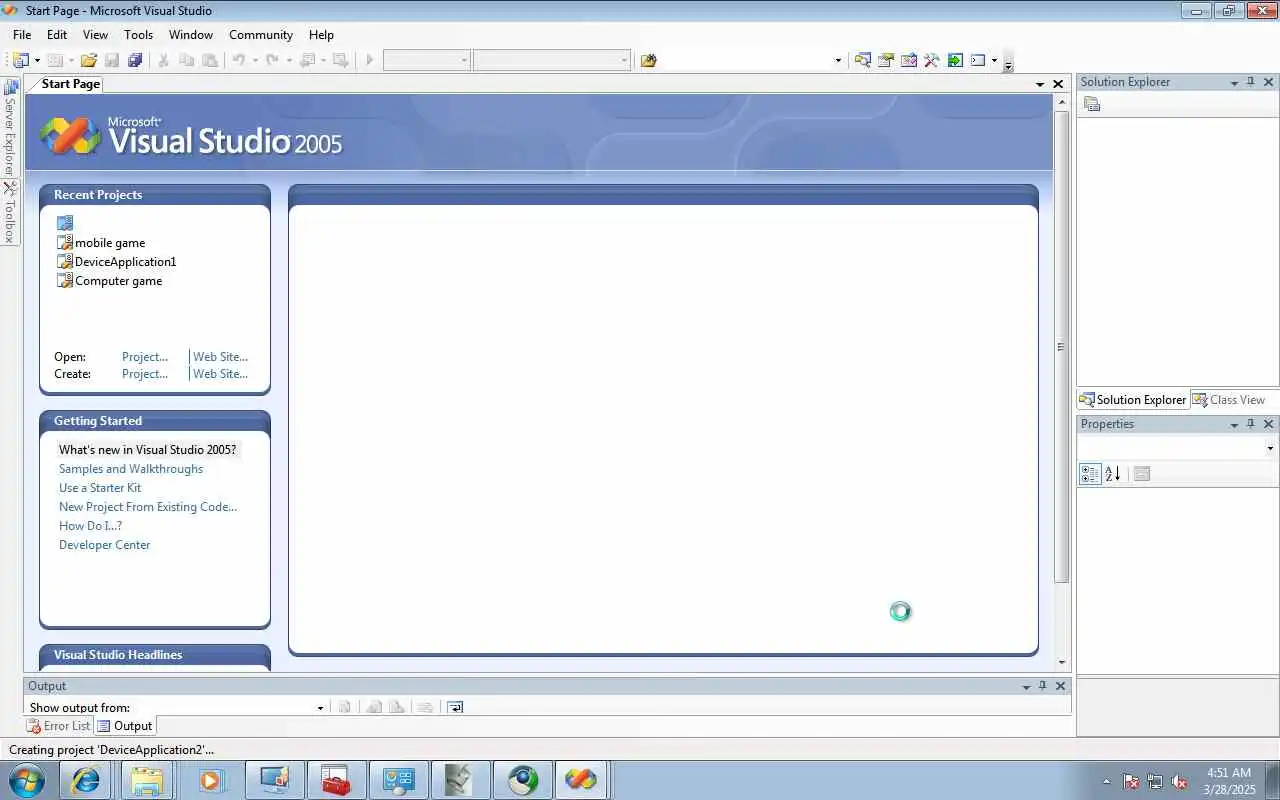The height and width of the screenshot is (800, 1280).
Task: Click Windows Start orb on taskbar
Action: 26,780
